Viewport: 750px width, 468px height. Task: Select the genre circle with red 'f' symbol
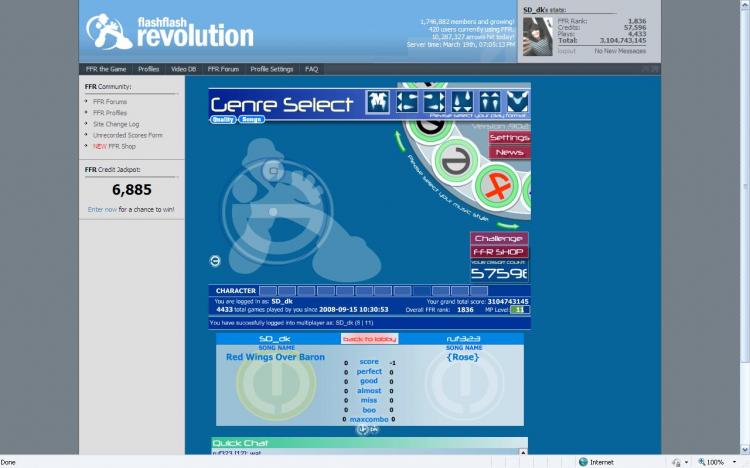tap(497, 187)
